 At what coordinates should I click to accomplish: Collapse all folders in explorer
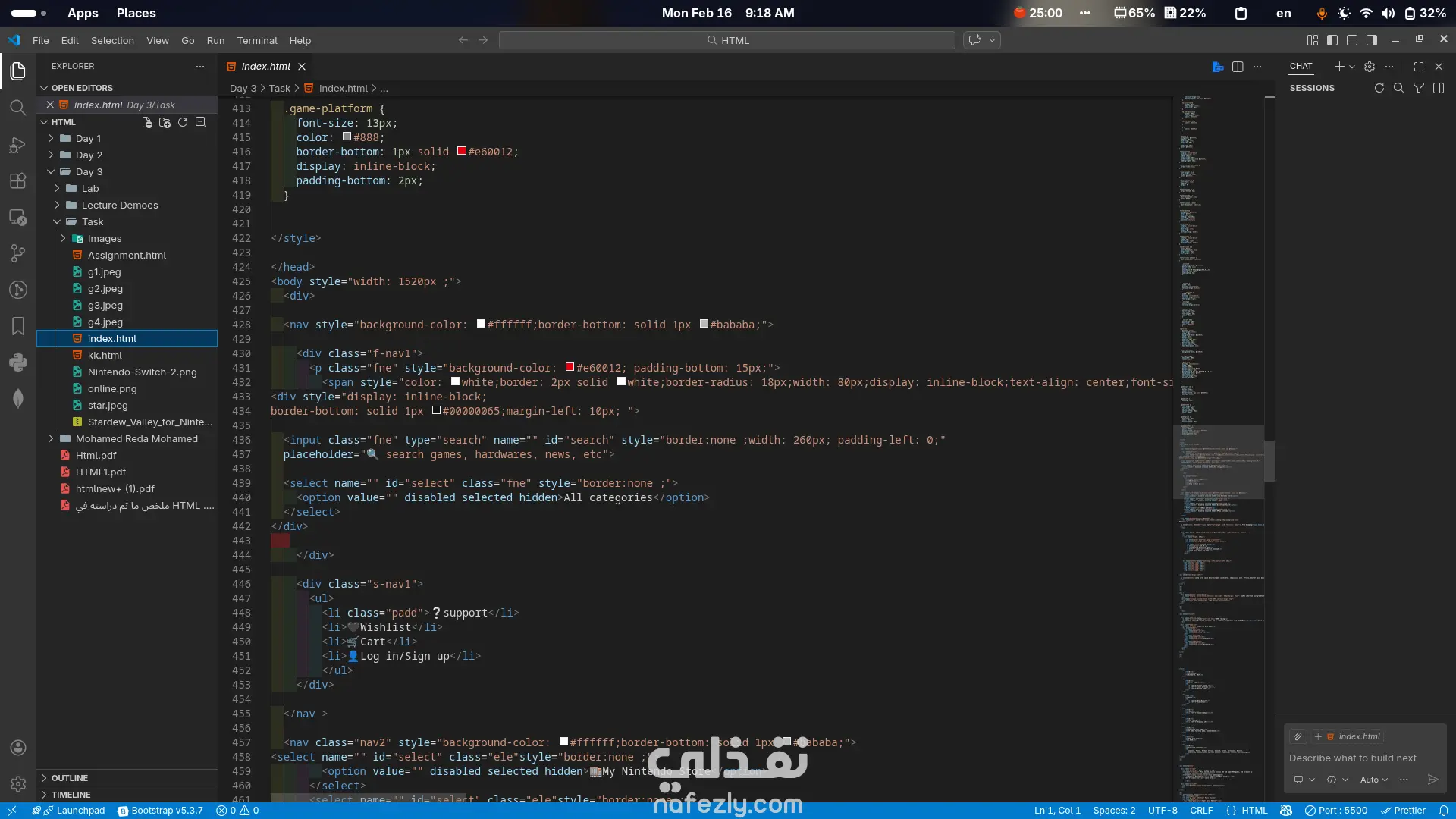pos(201,122)
